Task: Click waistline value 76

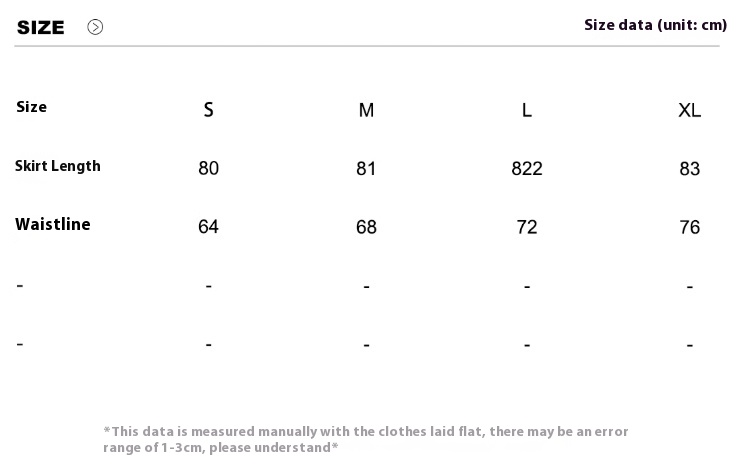Action: point(690,227)
